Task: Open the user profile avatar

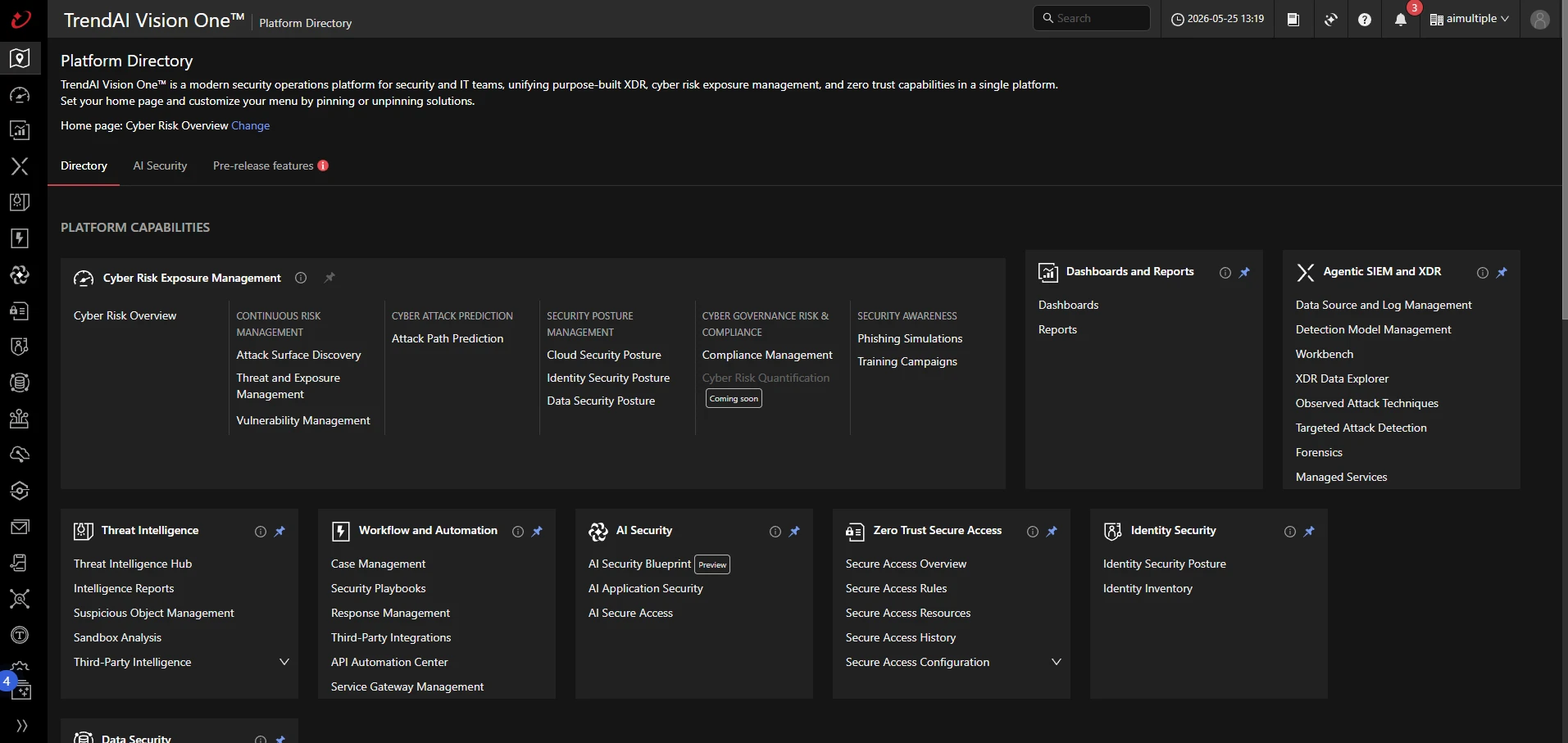Action: point(1540,19)
